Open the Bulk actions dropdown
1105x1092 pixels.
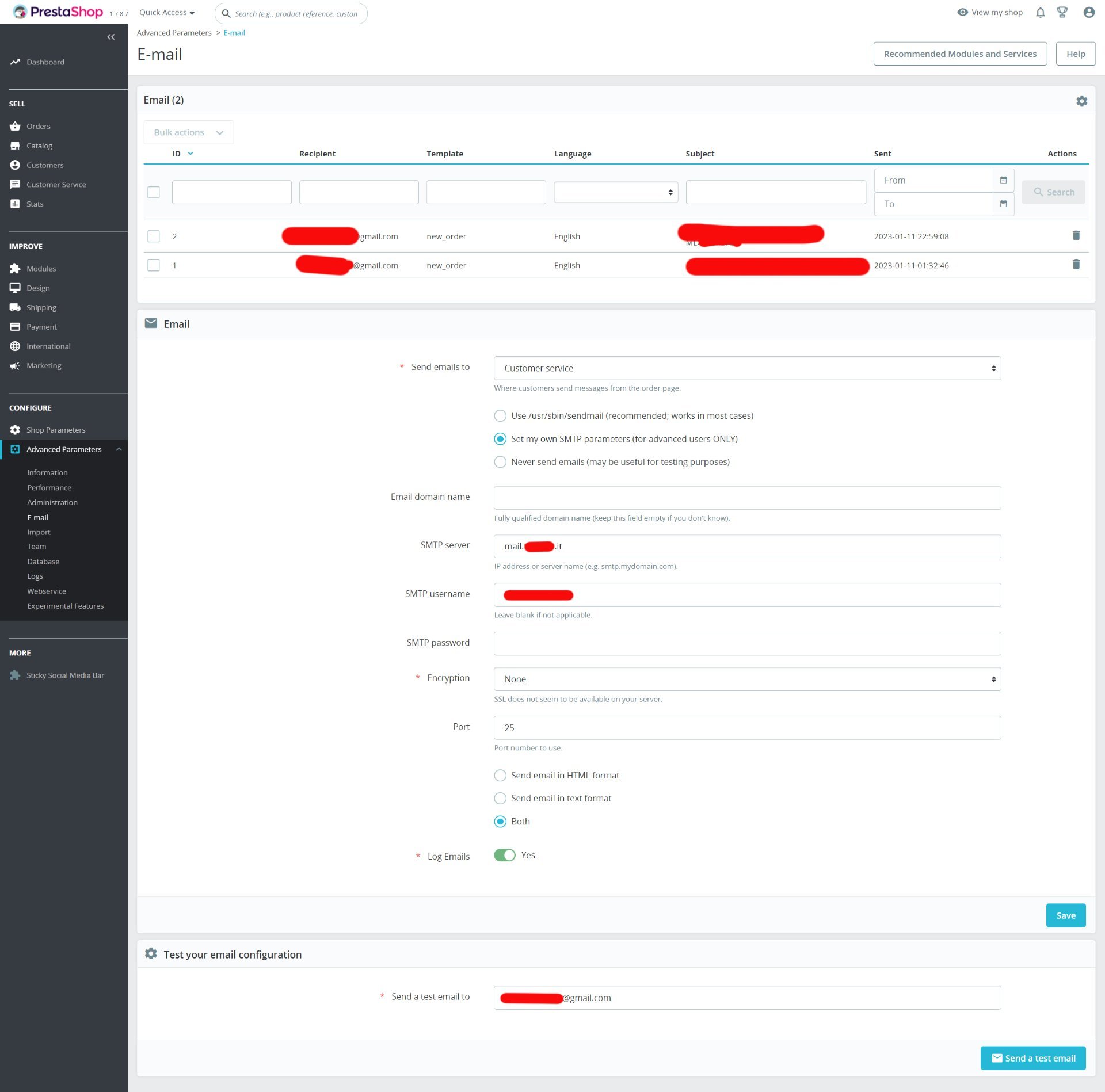point(188,133)
